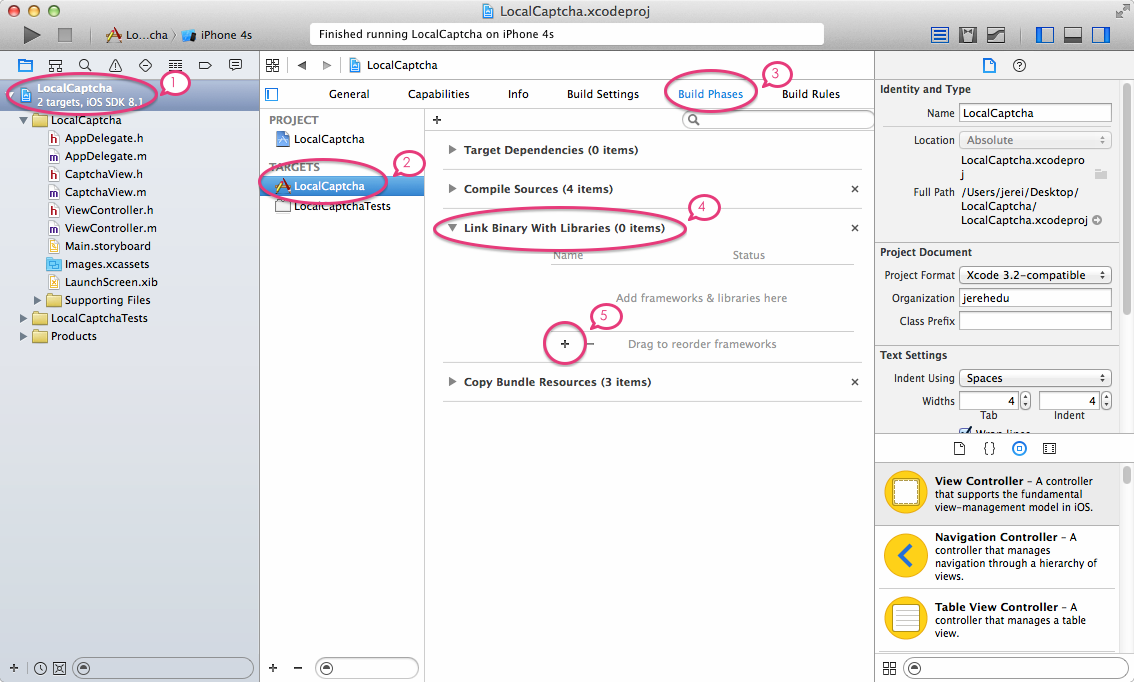Image resolution: width=1134 pixels, height=682 pixels.
Task: Show the Object library
Action: pos(1019,448)
